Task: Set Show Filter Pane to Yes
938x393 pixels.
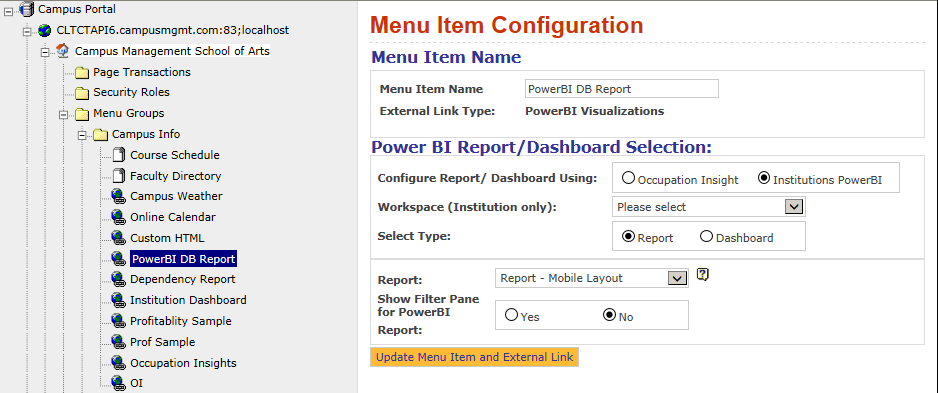Action: click(511, 315)
